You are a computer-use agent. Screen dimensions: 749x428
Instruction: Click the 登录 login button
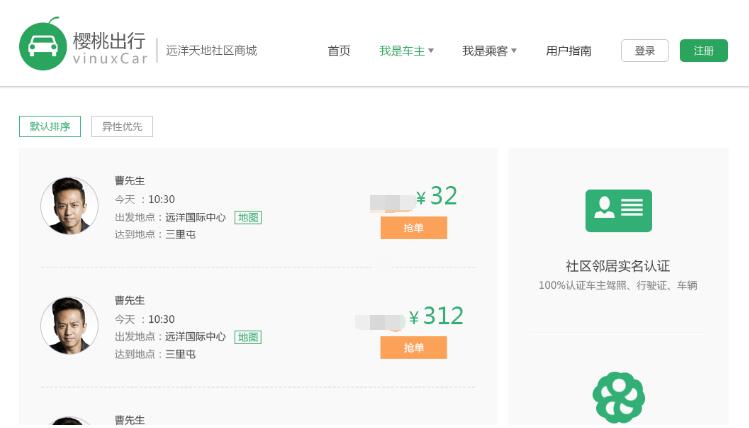[644, 51]
